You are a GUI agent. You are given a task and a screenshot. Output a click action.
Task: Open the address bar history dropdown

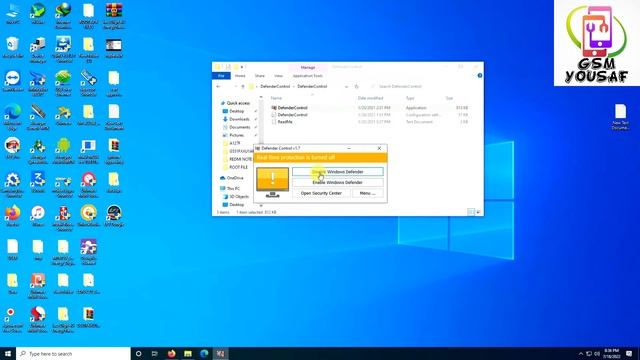tap(347, 87)
